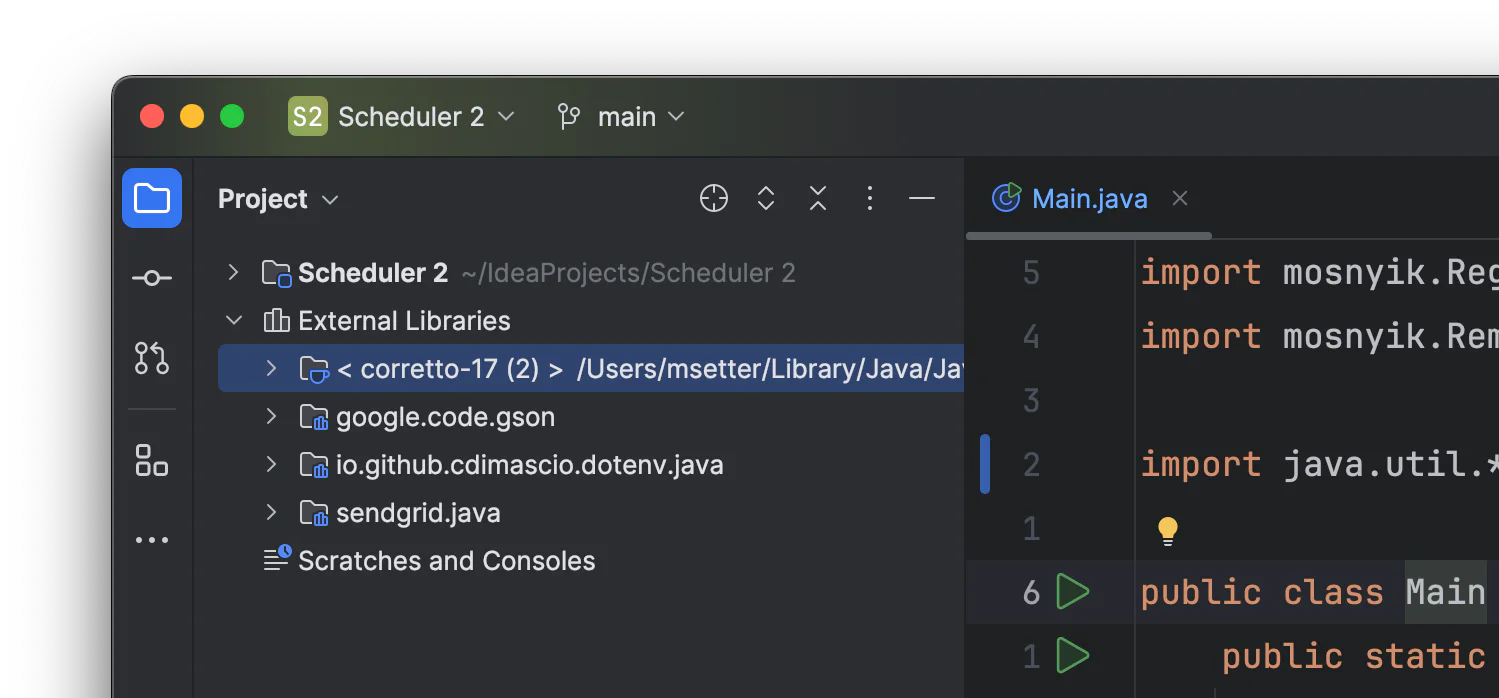
Task: Expand the google.code.gson library node
Action: (271, 416)
